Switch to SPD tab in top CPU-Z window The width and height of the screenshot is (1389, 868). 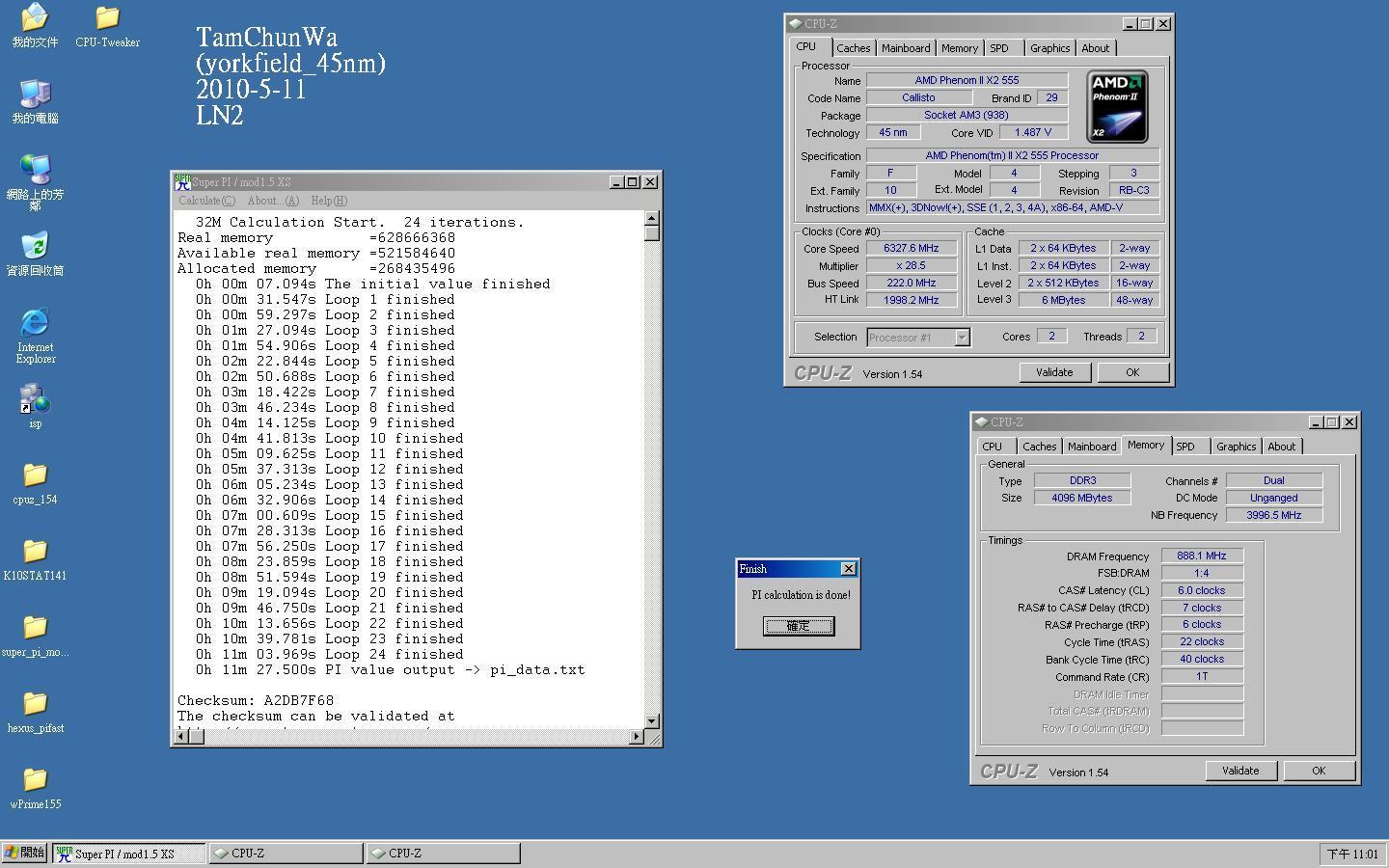pos(999,48)
